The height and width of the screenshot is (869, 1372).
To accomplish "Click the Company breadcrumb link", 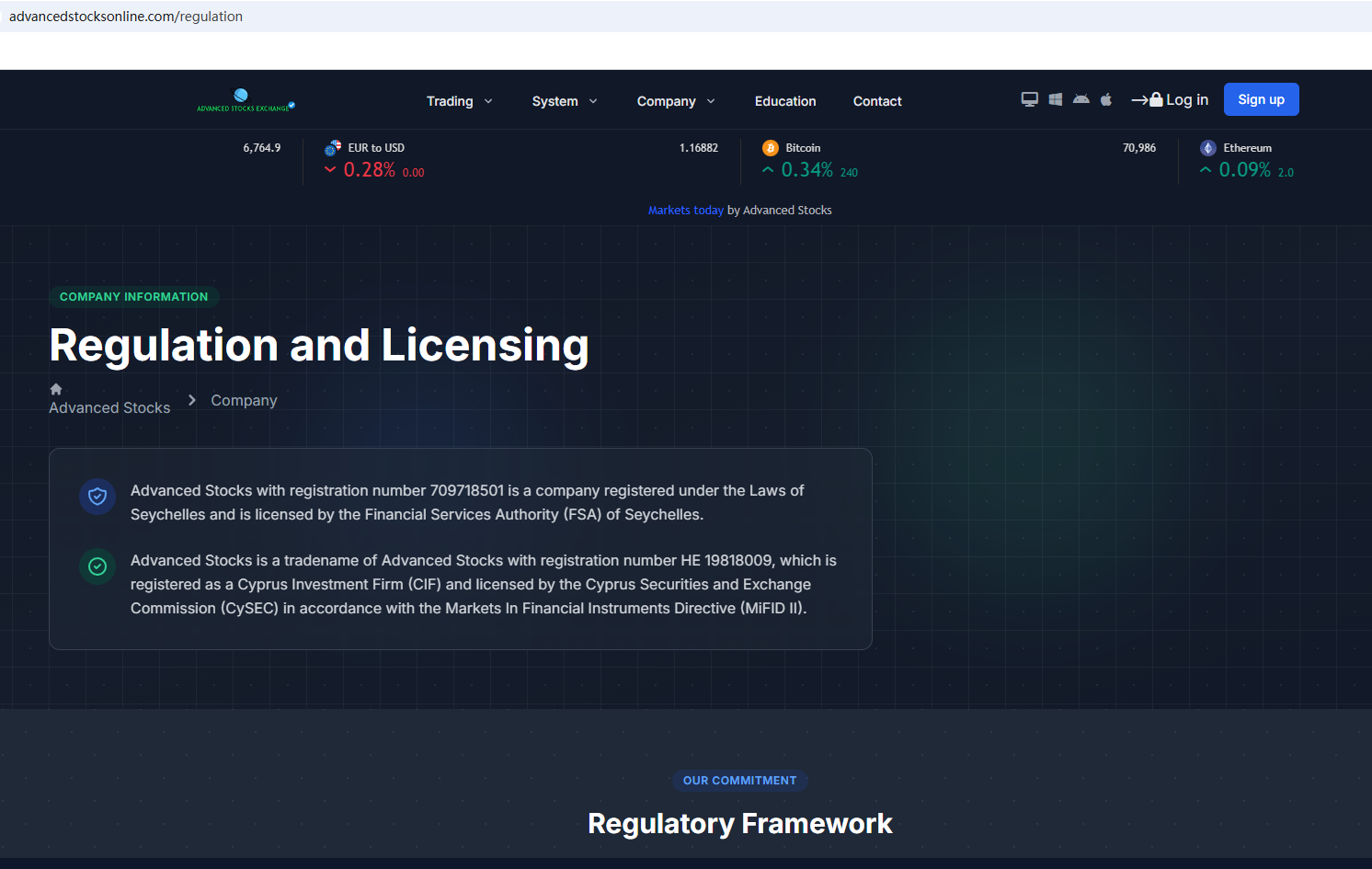I will click(x=244, y=401).
